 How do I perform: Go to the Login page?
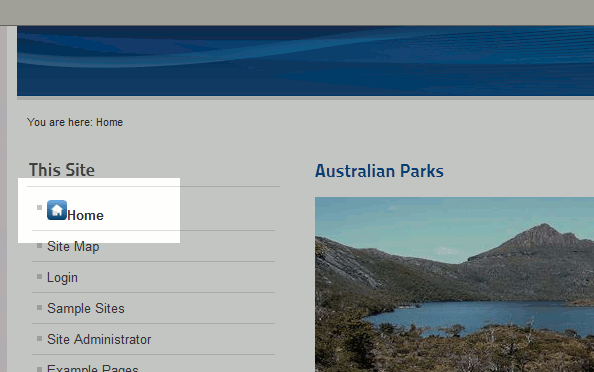tap(62, 278)
